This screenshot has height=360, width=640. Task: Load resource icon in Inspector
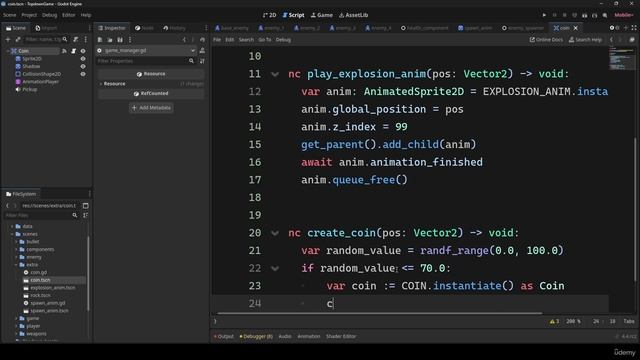coord(110,40)
